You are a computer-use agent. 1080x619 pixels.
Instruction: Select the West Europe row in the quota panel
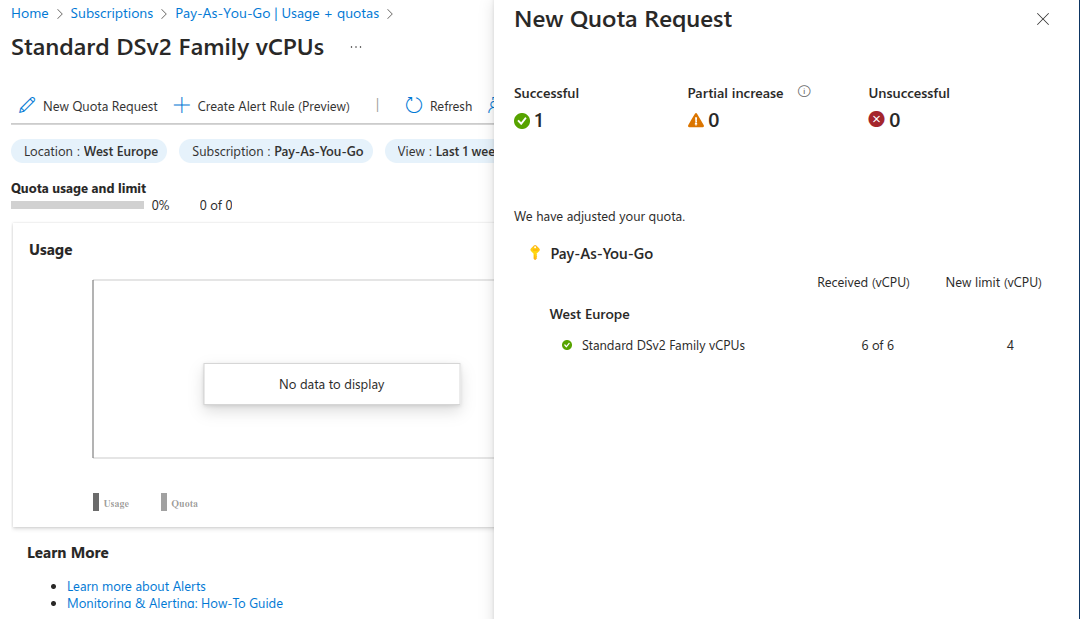point(589,314)
